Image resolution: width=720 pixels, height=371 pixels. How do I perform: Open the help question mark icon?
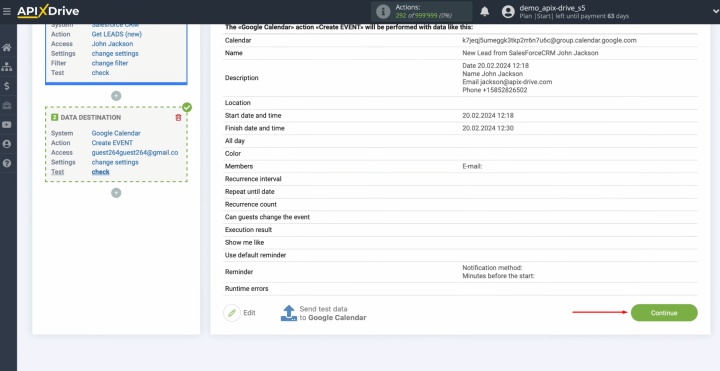6,163
